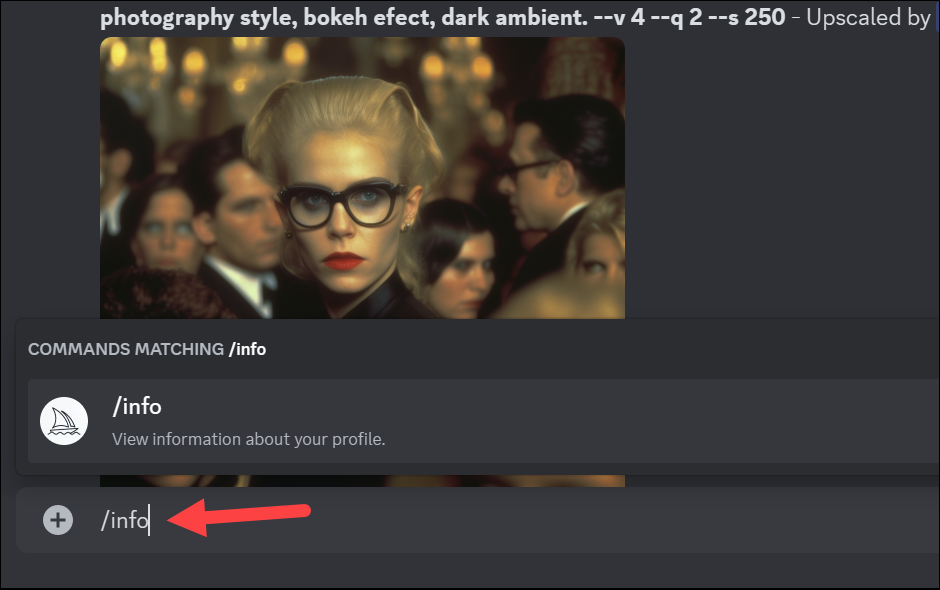Click the "Upscaled by" text

pos(868,17)
